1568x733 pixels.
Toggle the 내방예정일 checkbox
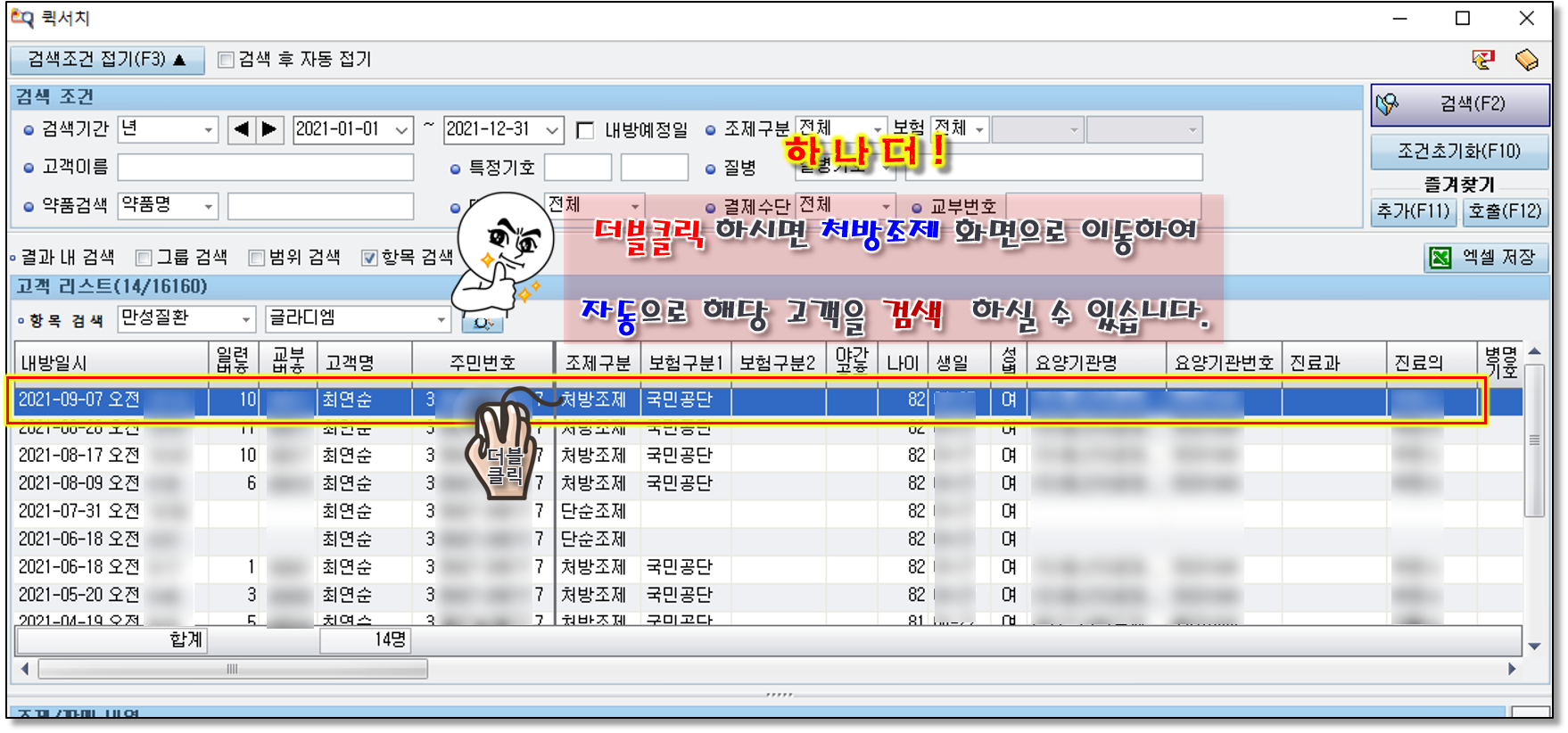point(585,131)
